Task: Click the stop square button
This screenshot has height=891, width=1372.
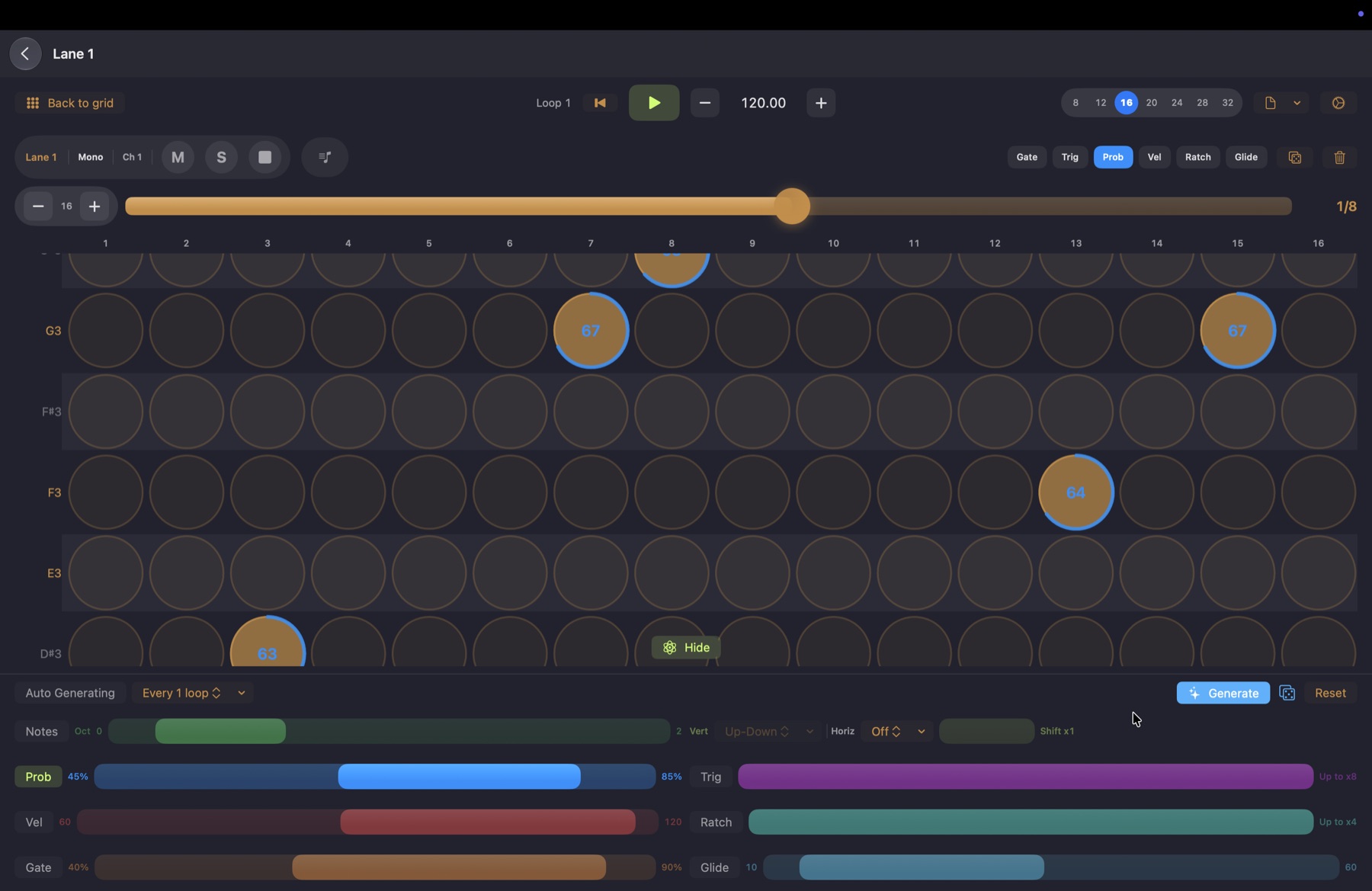Action: point(264,157)
